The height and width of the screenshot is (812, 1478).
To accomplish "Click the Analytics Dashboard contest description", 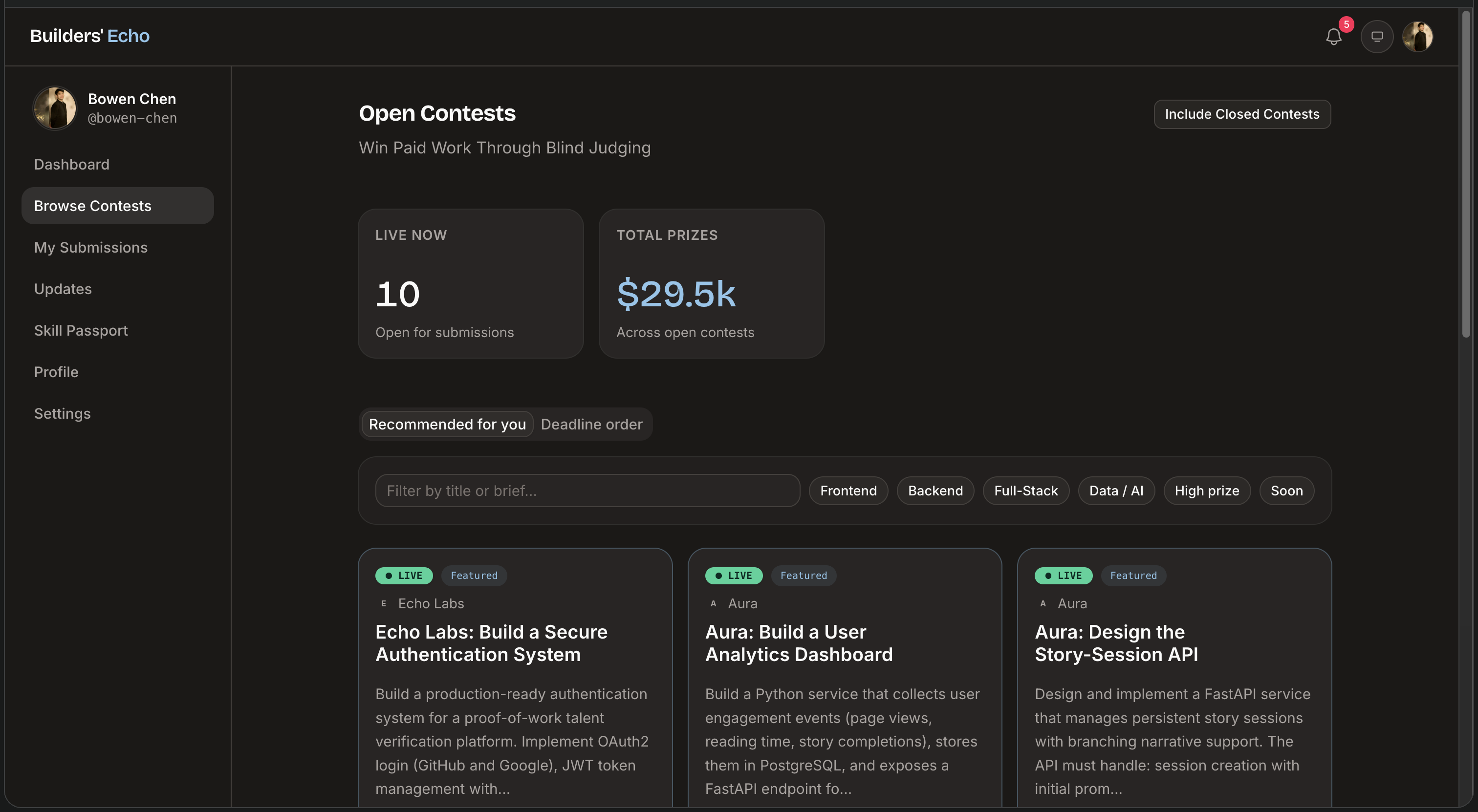I will pos(843,742).
